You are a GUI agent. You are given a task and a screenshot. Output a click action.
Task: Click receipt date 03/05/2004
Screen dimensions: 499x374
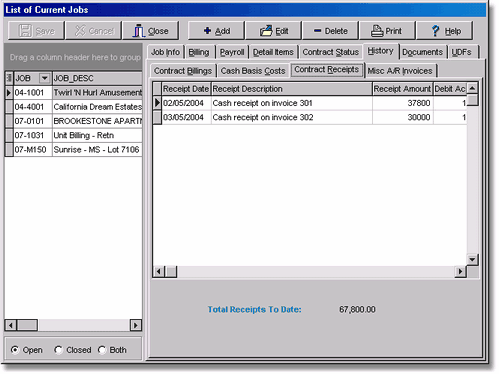(186, 117)
